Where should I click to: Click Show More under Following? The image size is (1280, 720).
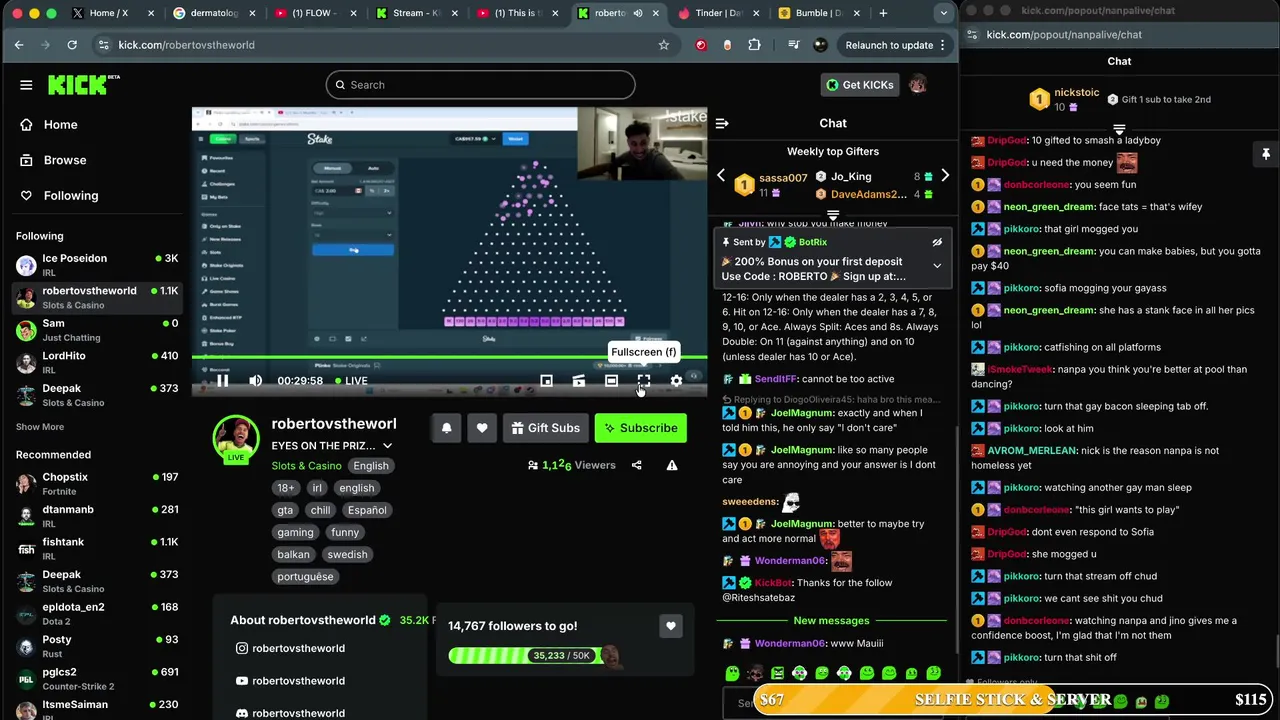40,427
